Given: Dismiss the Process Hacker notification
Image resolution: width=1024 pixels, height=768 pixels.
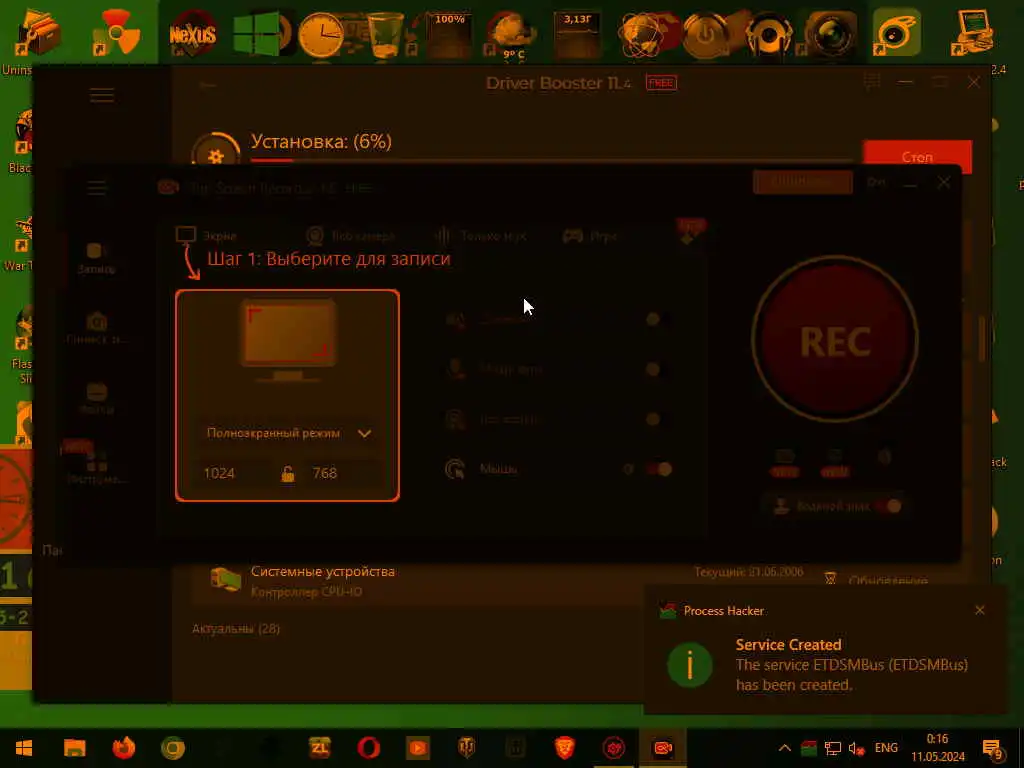Looking at the screenshot, I should [x=980, y=610].
